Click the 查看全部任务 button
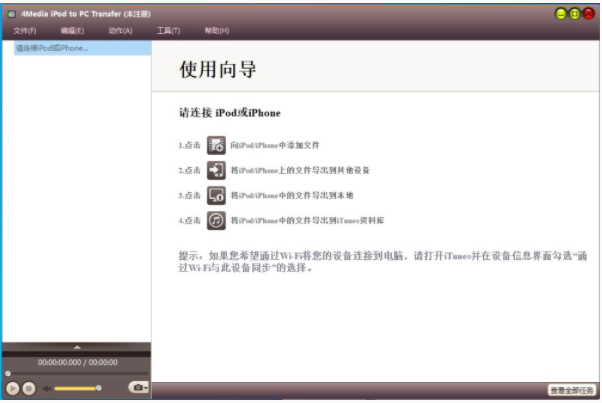The height and width of the screenshot is (403, 602). (572, 390)
